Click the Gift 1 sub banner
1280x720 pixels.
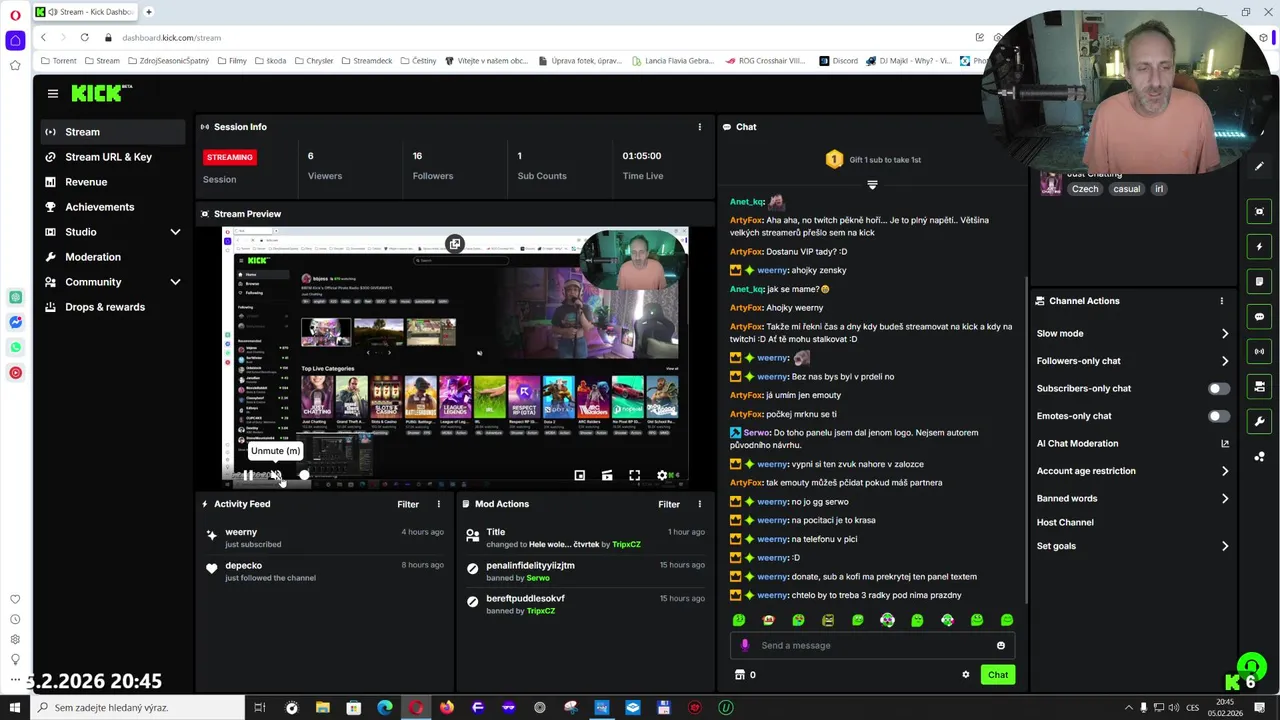click(x=872, y=160)
